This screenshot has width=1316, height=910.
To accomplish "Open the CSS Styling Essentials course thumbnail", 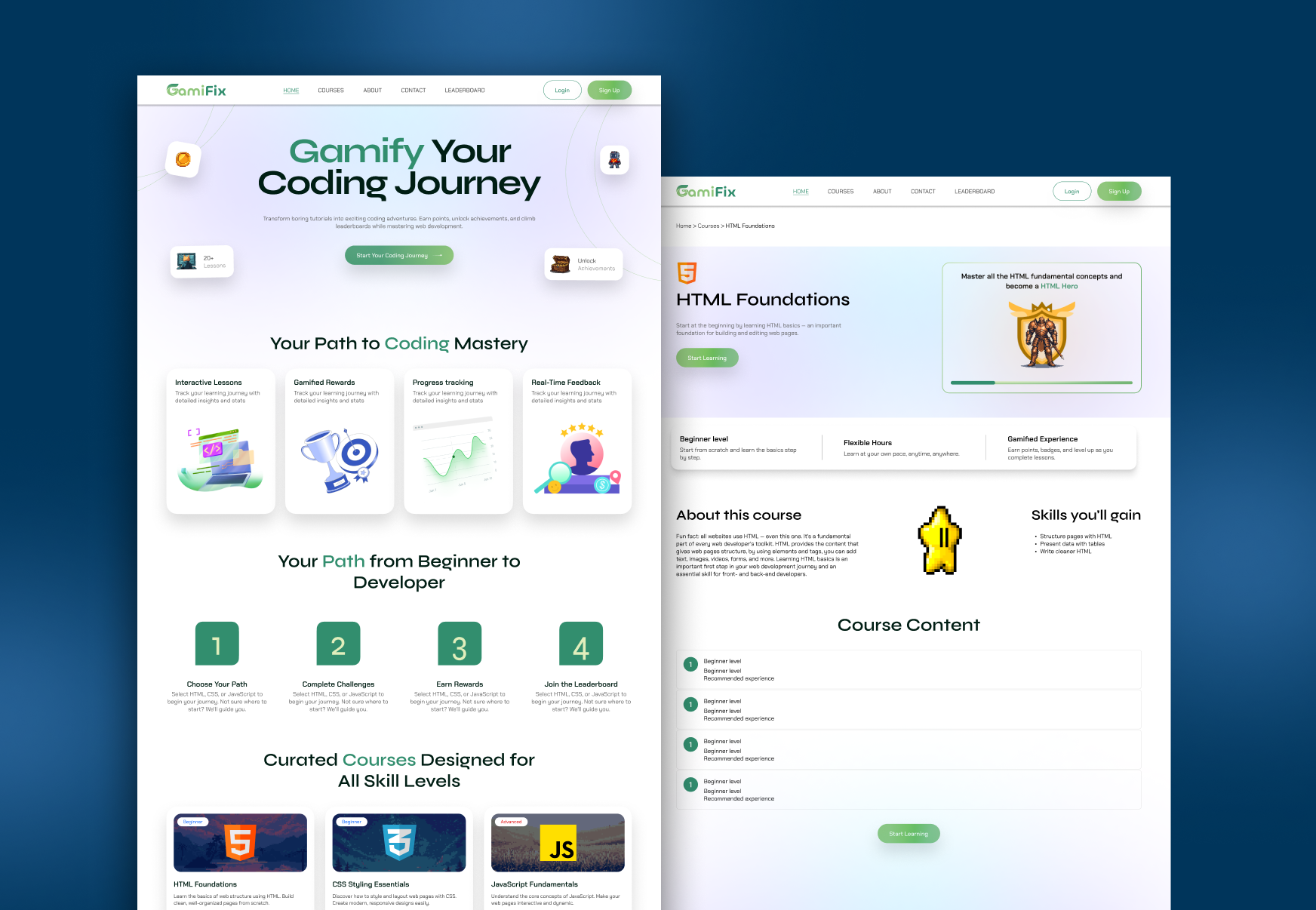I will click(399, 842).
